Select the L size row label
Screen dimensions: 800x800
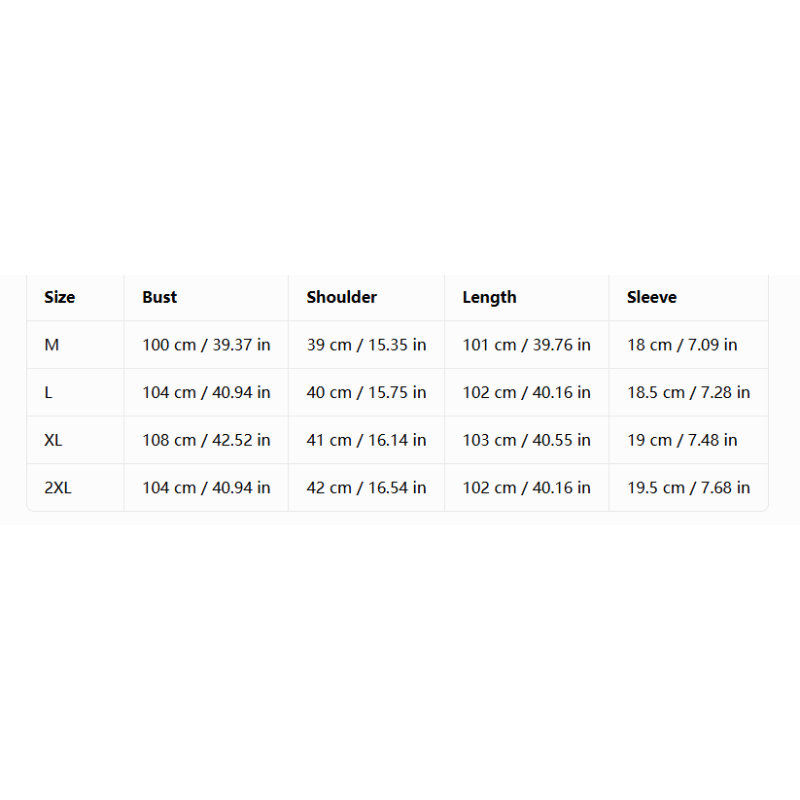point(48,392)
